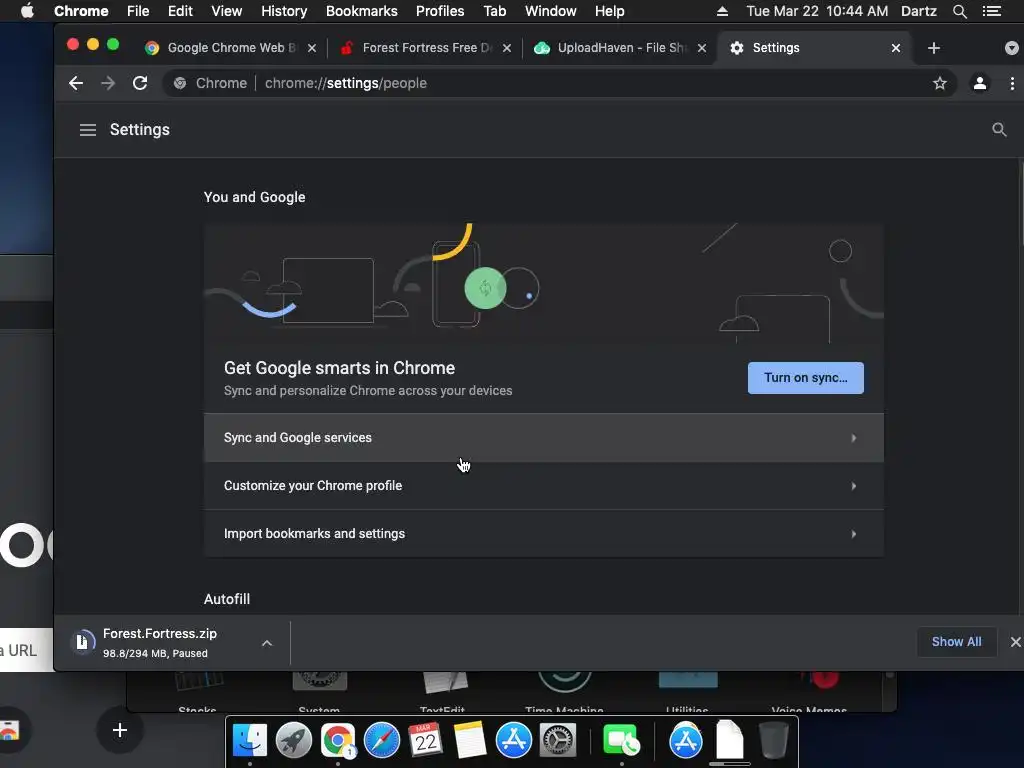Open the Tab menu
The image size is (1024, 768).
click(x=494, y=11)
